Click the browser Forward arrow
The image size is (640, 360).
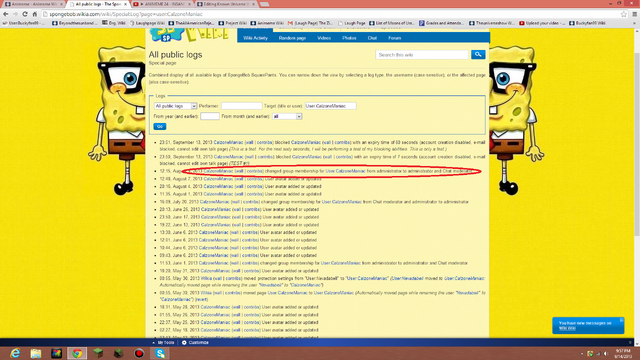pyautogui.click(x=15, y=14)
